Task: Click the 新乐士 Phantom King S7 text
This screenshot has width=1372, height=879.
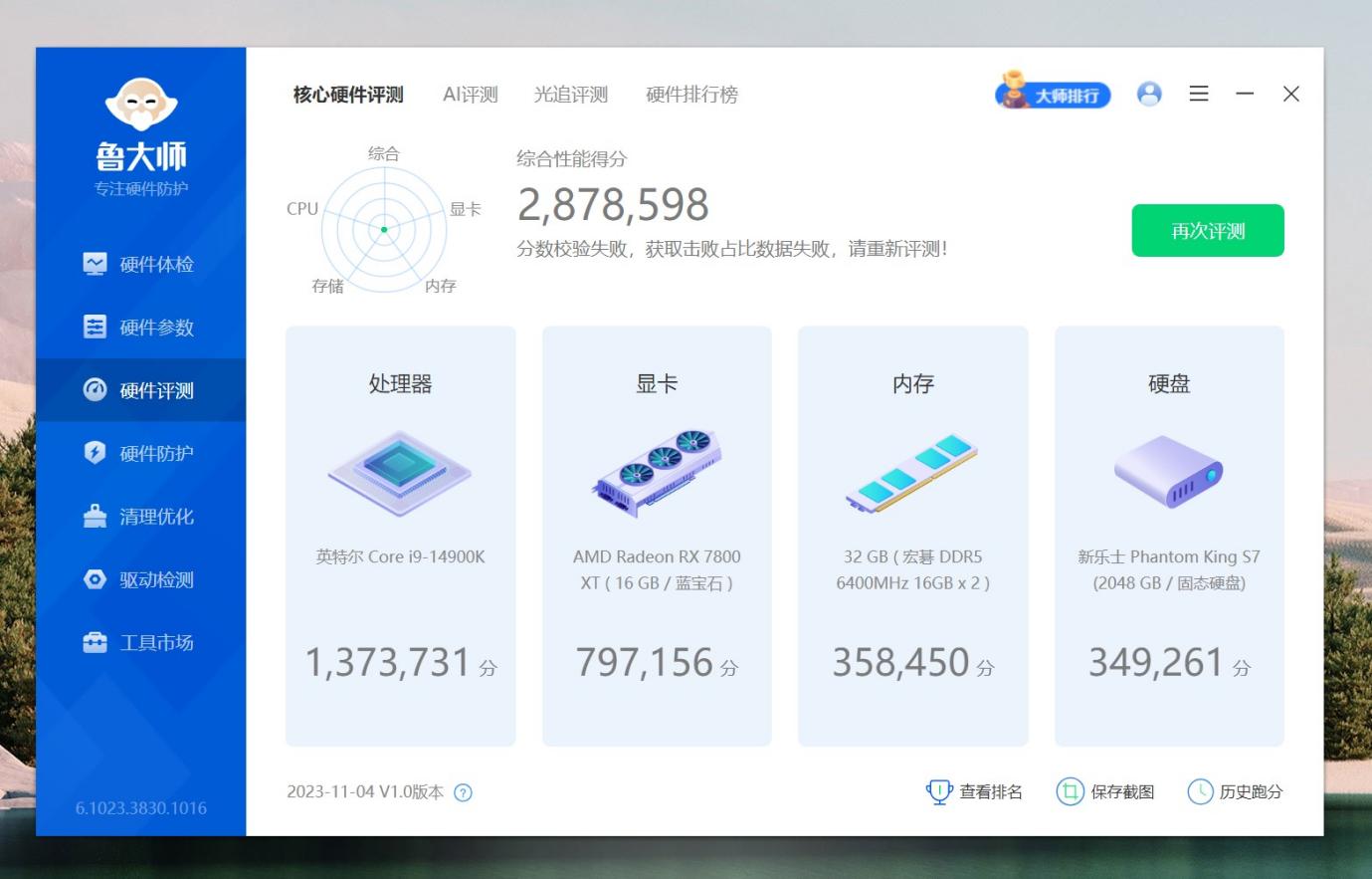Action: [x=1169, y=569]
